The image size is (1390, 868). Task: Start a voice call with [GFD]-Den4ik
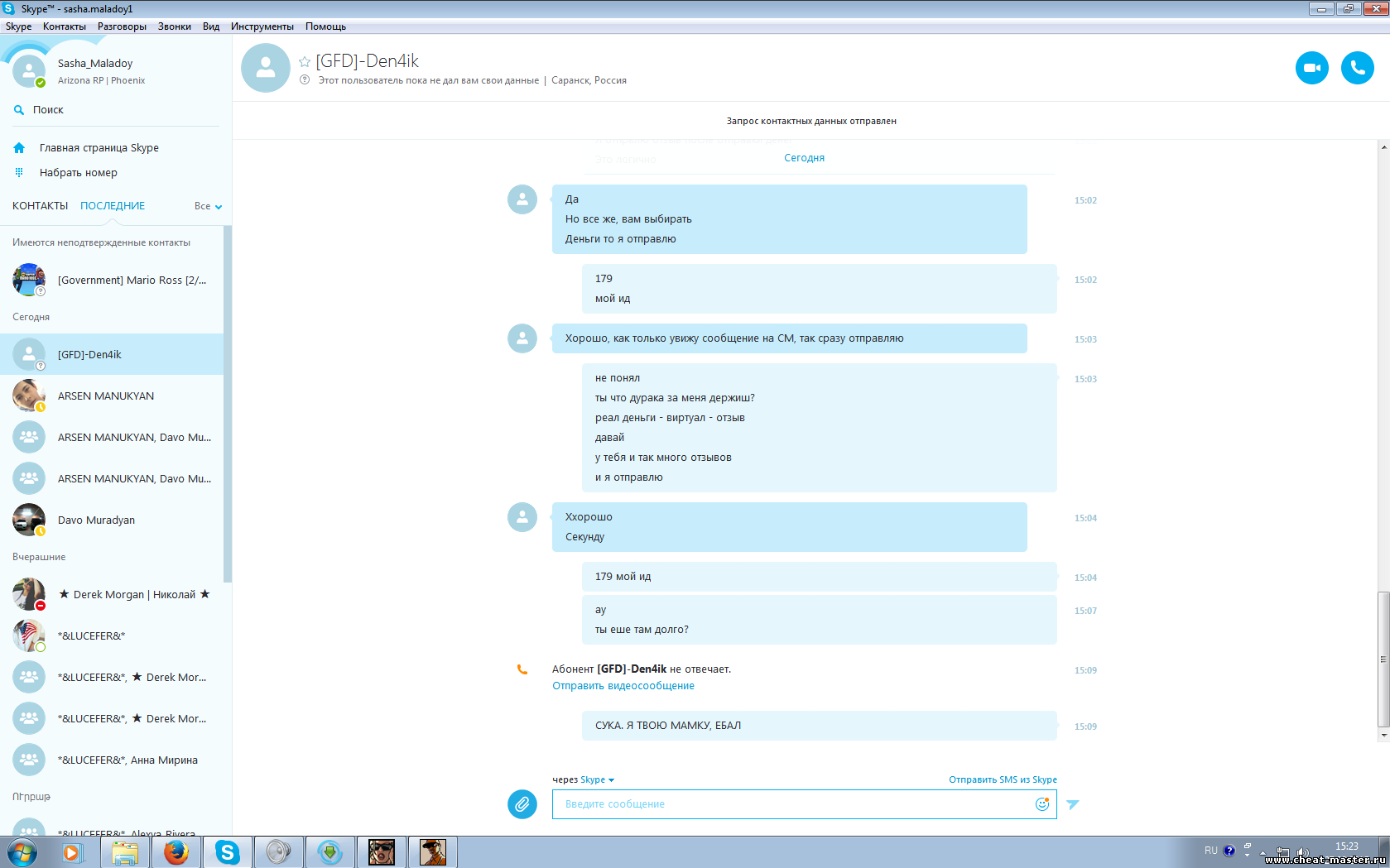(x=1357, y=68)
